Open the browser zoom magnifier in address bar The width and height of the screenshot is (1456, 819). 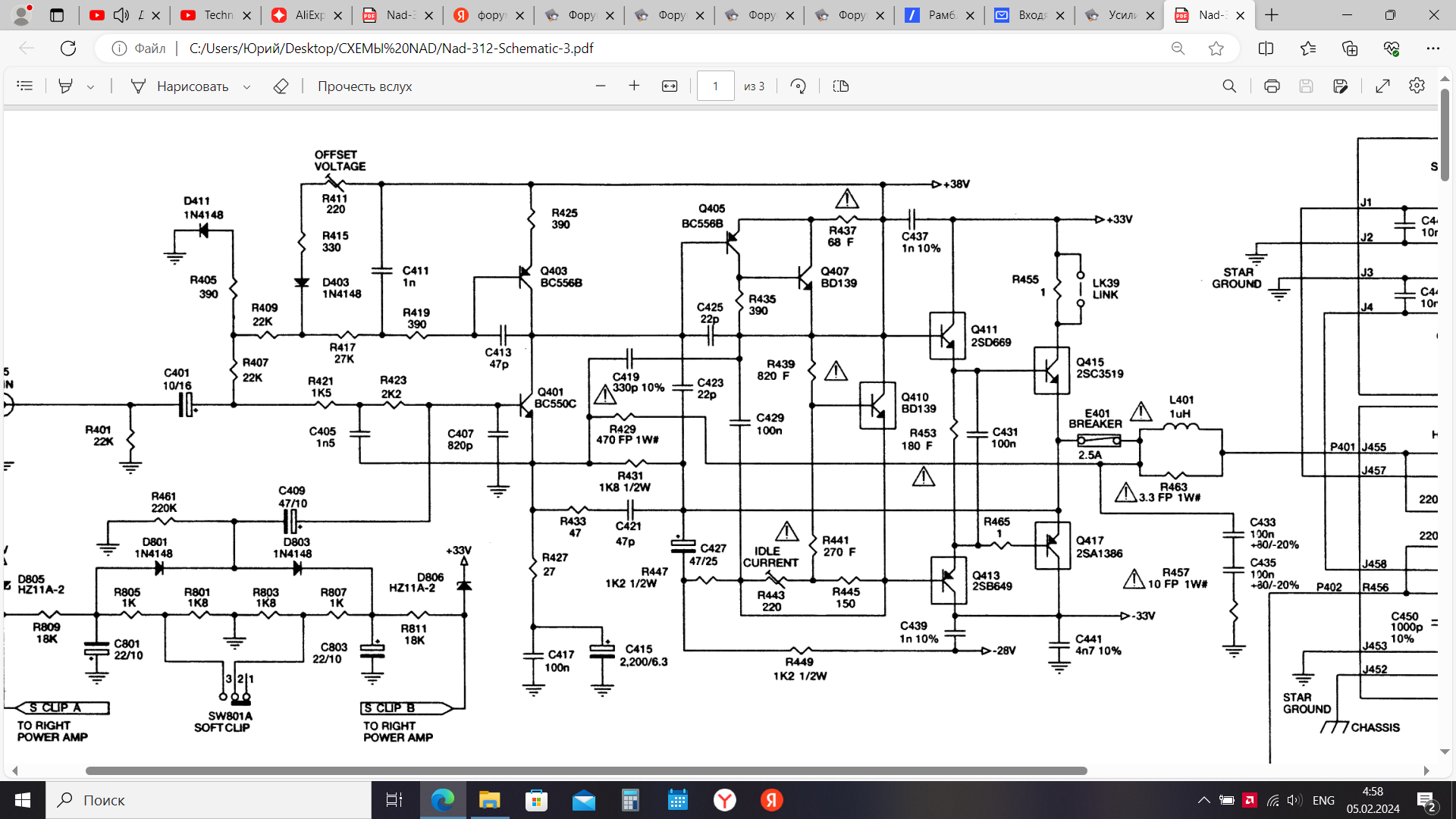click(x=1178, y=49)
